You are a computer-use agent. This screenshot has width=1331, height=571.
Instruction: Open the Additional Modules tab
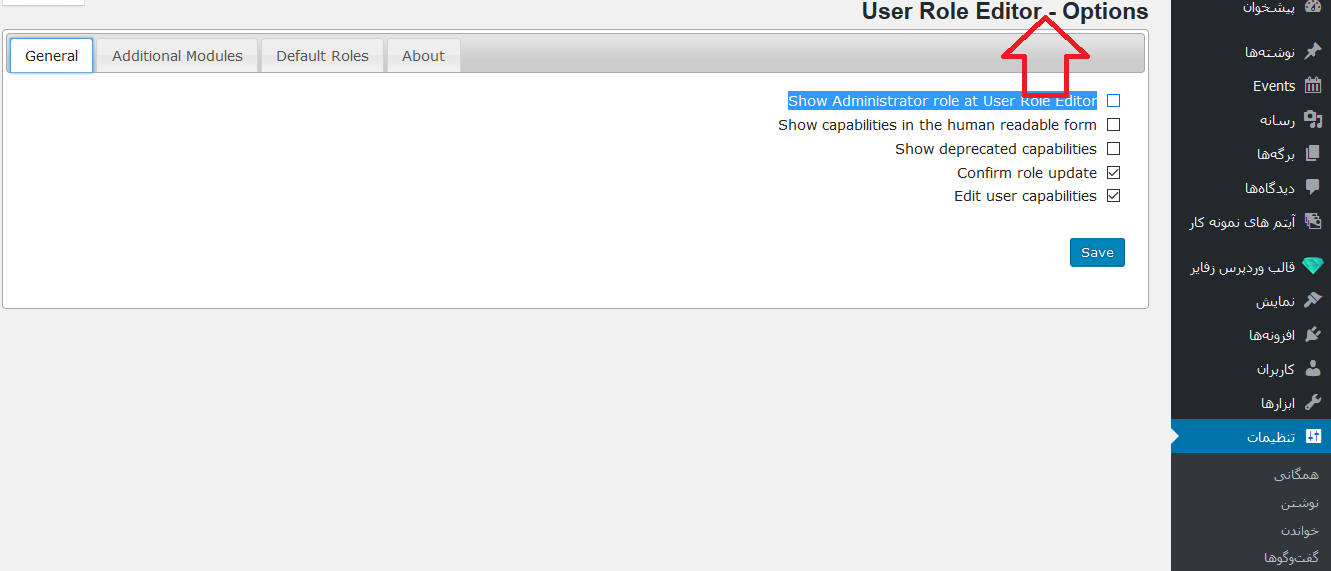click(x=177, y=56)
